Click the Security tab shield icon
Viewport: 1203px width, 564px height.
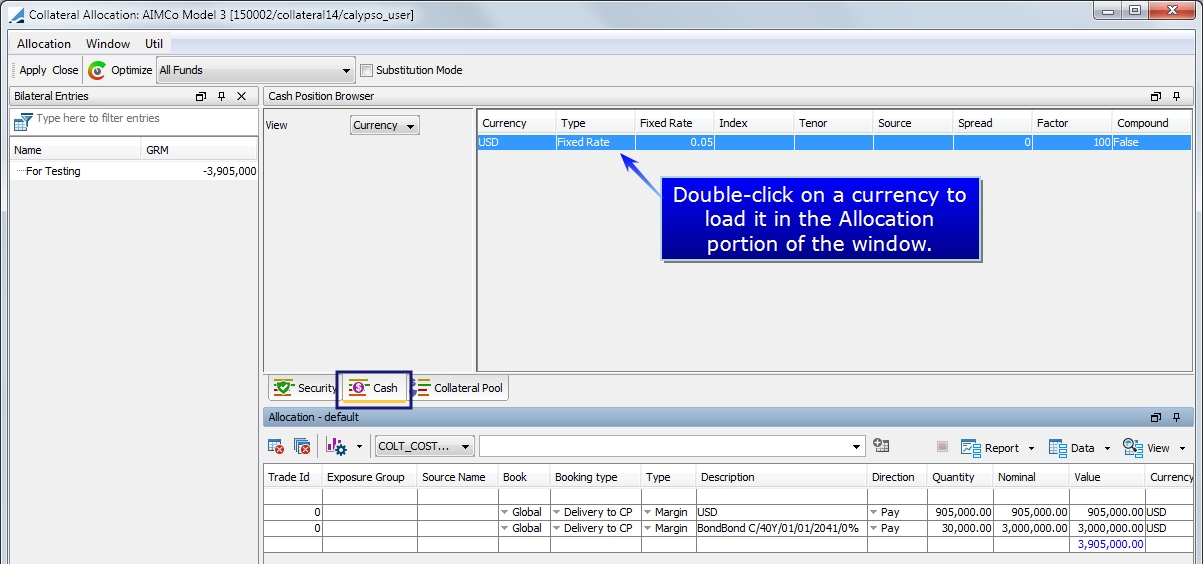pos(283,388)
